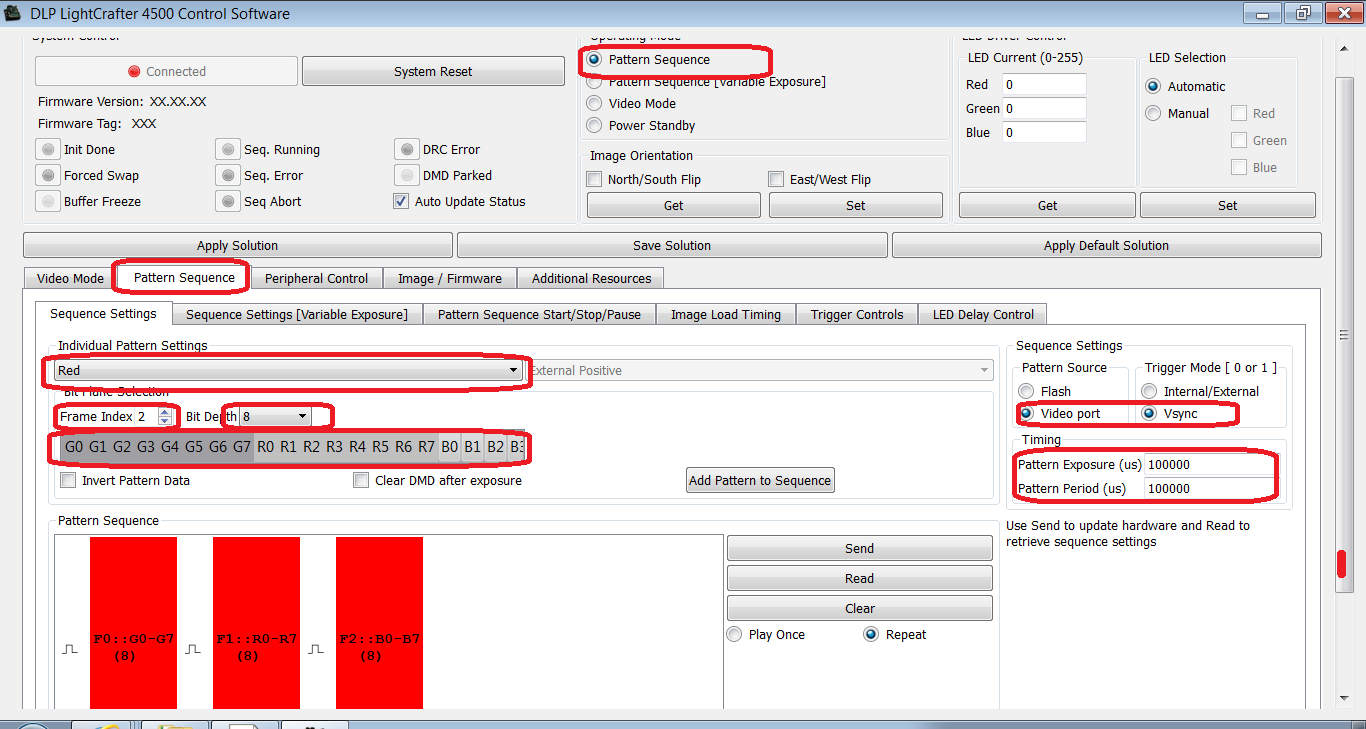Click the Buffer Freeze status indicator
The height and width of the screenshot is (729, 1366).
pos(48,202)
